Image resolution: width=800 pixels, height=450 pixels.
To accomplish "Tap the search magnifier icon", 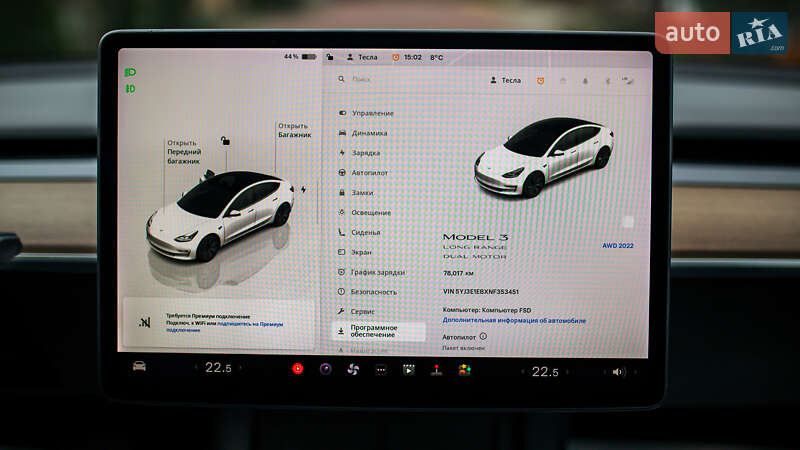I will pyautogui.click(x=341, y=79).
